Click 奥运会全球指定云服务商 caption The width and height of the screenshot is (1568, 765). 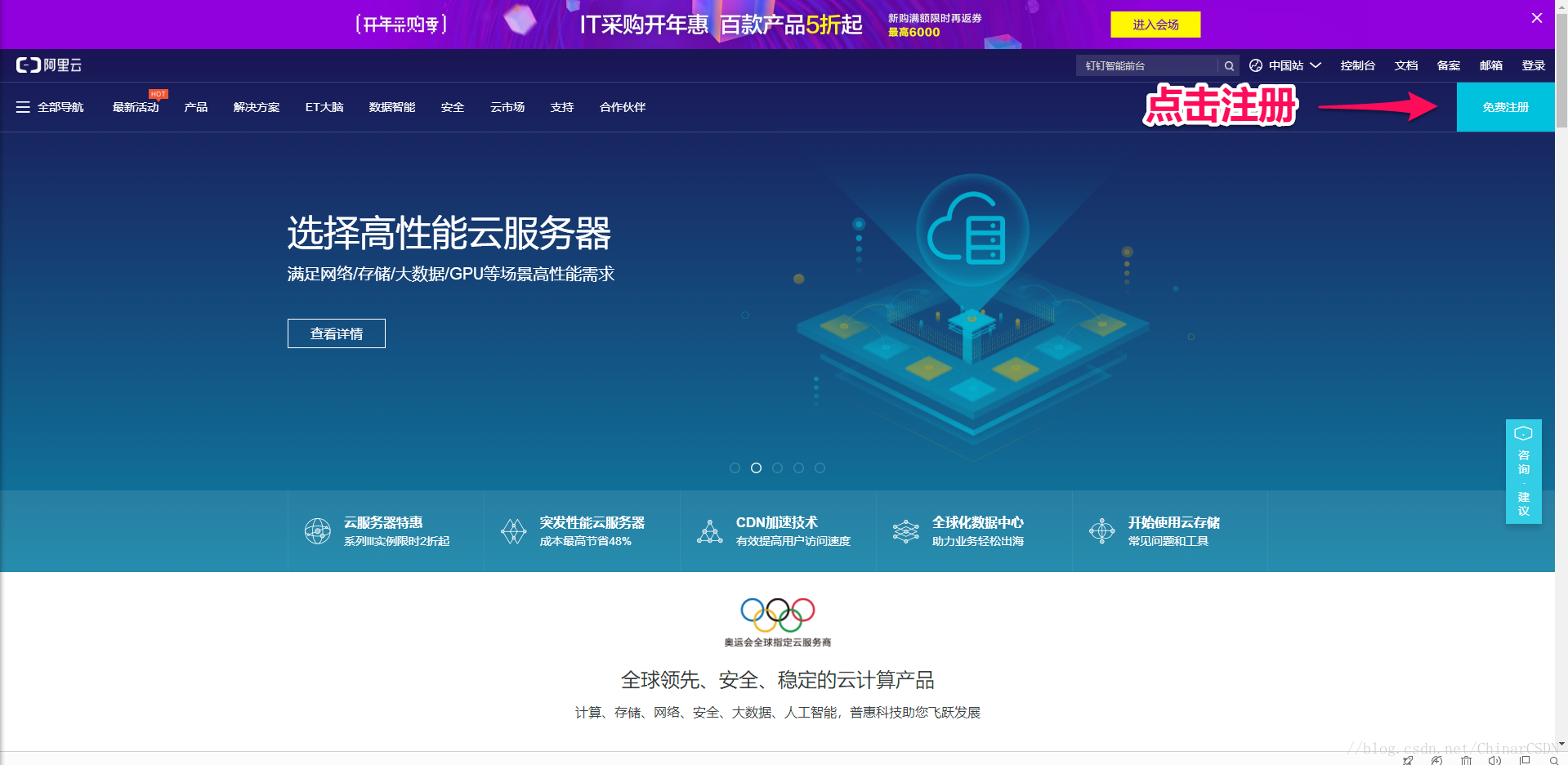click(x=778, y=642)
